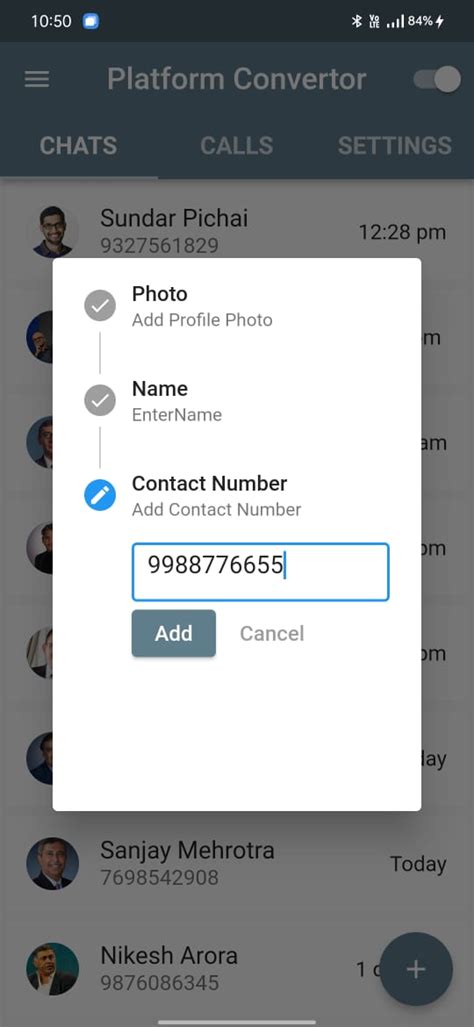Tap the Bluetooth status bar icon
The image size is (474, 1027).
point(356,22)
